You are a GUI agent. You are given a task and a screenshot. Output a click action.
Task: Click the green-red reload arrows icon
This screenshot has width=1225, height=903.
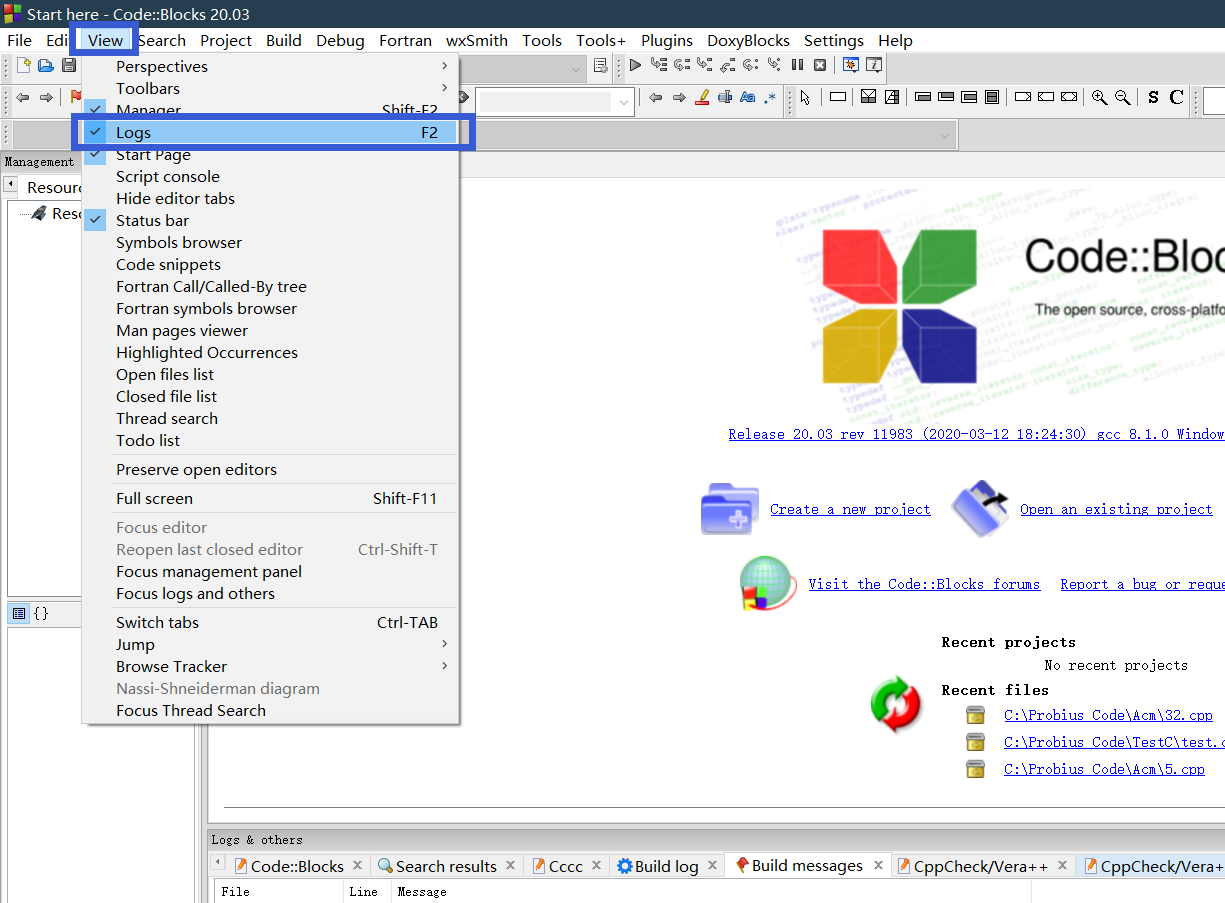pos(896,704)
